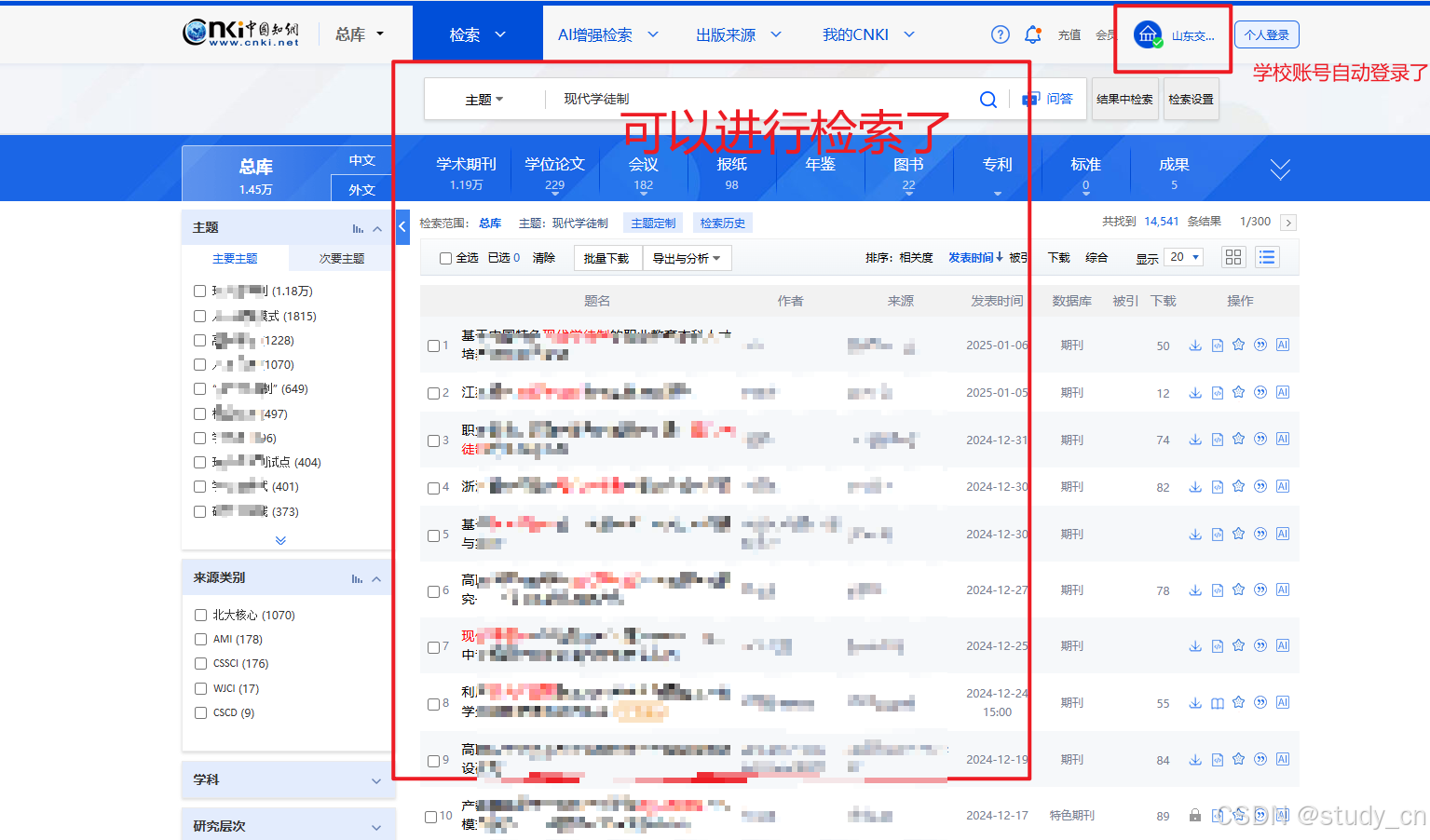Show chart icon in 主题 panel header
Image resolution: width=1430 pixels, height=840 pixels.
tap(358, 228)
